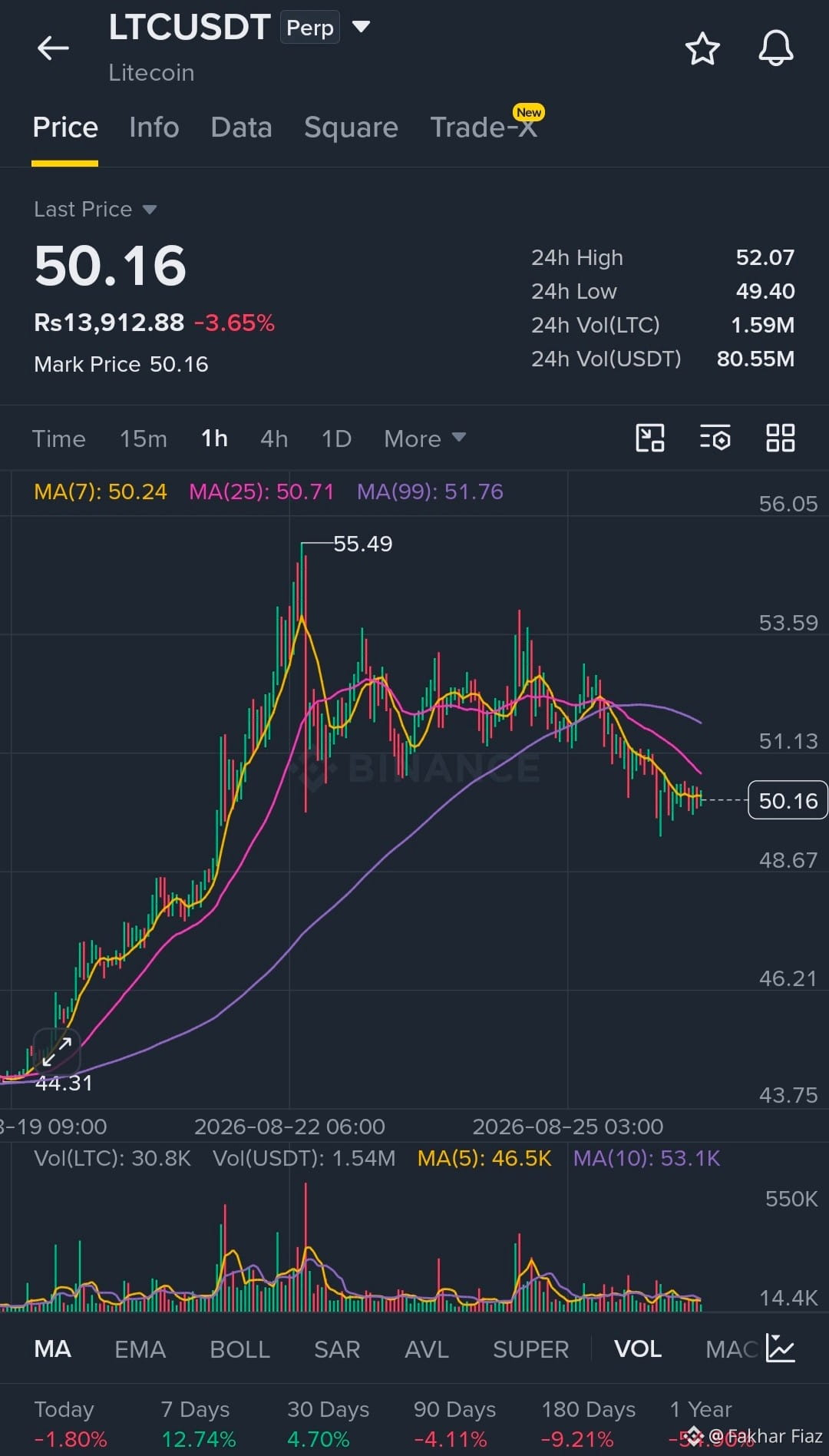Open the multi-chart grid icon
The height and width of the screenshot is (1456, 829).
coord(780,438)
